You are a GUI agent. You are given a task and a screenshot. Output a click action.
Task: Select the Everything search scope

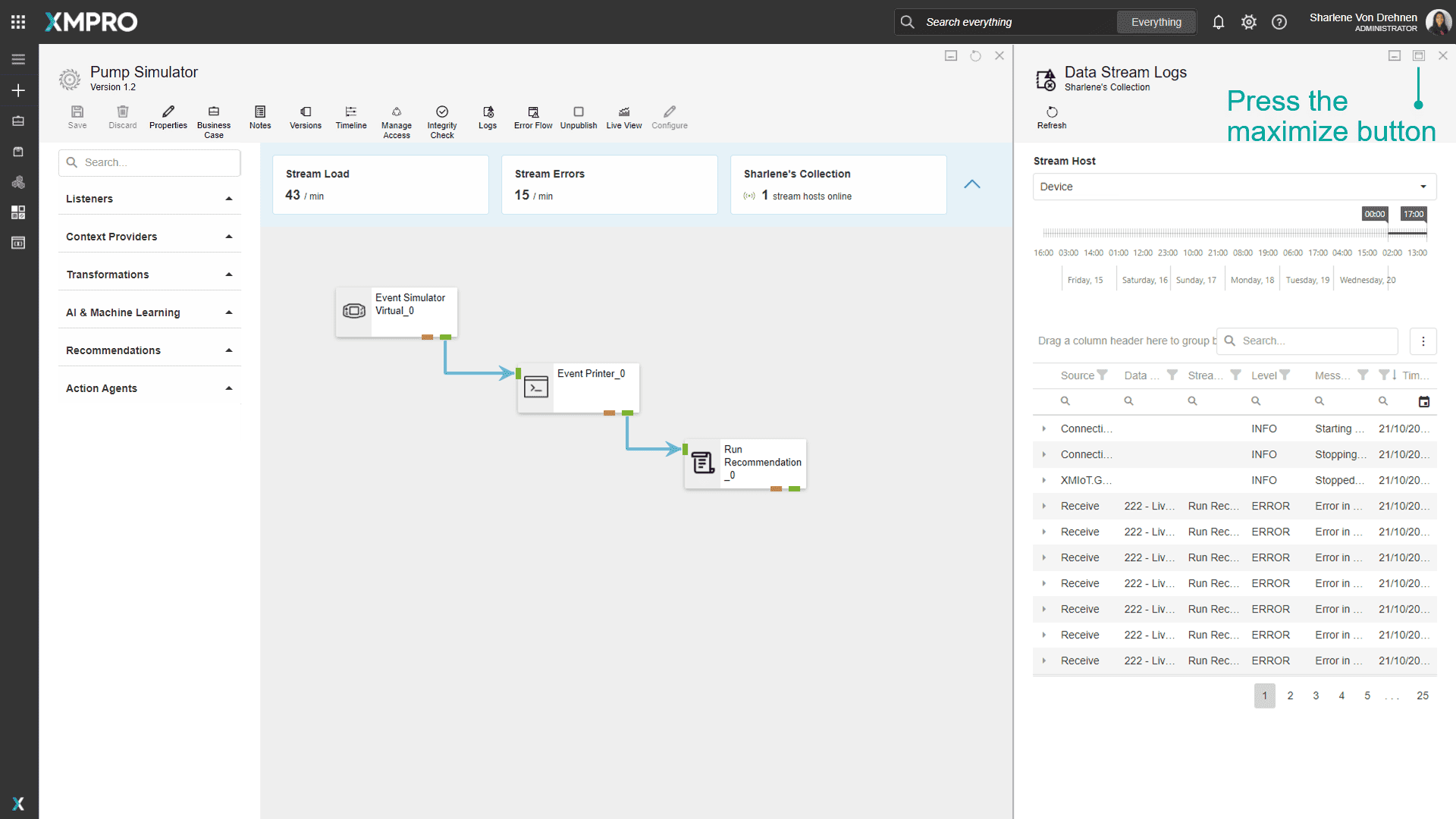click(1156, 22)
